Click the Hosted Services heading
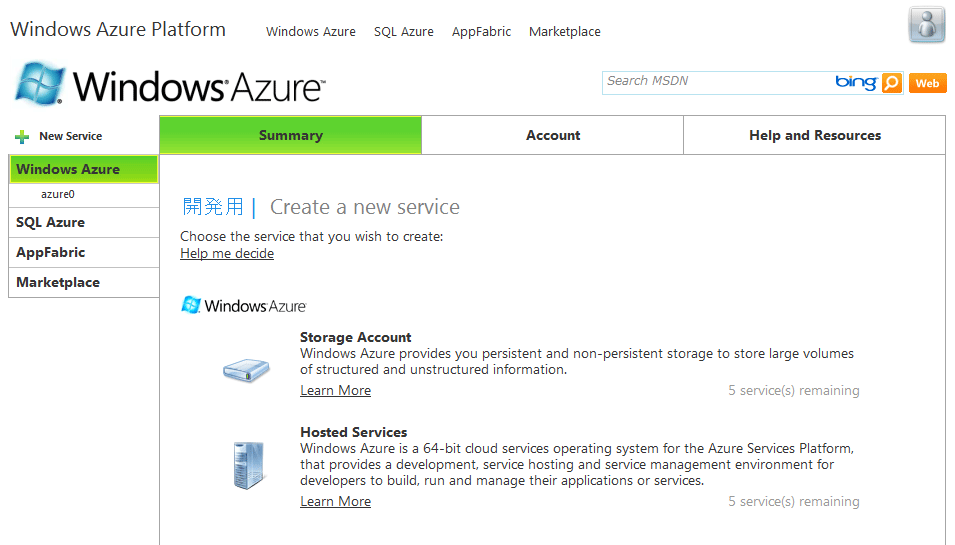Image resolution: width=955 pixels, height=545 pixels. [x=353, y=432]
